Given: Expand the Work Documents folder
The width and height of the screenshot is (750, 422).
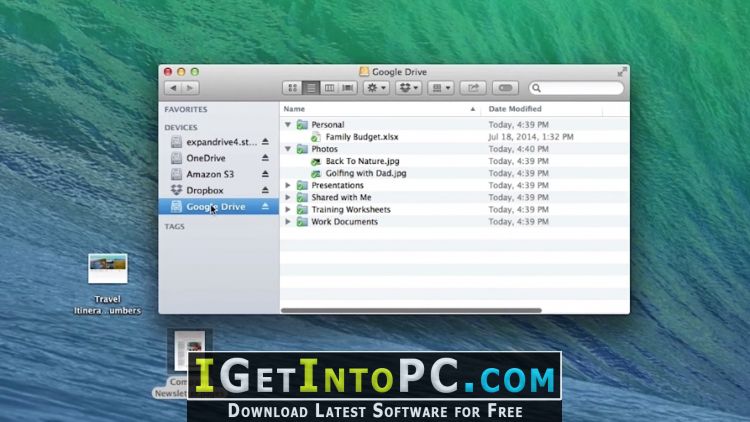Looking at the screenshot, I should coord(288,222).
